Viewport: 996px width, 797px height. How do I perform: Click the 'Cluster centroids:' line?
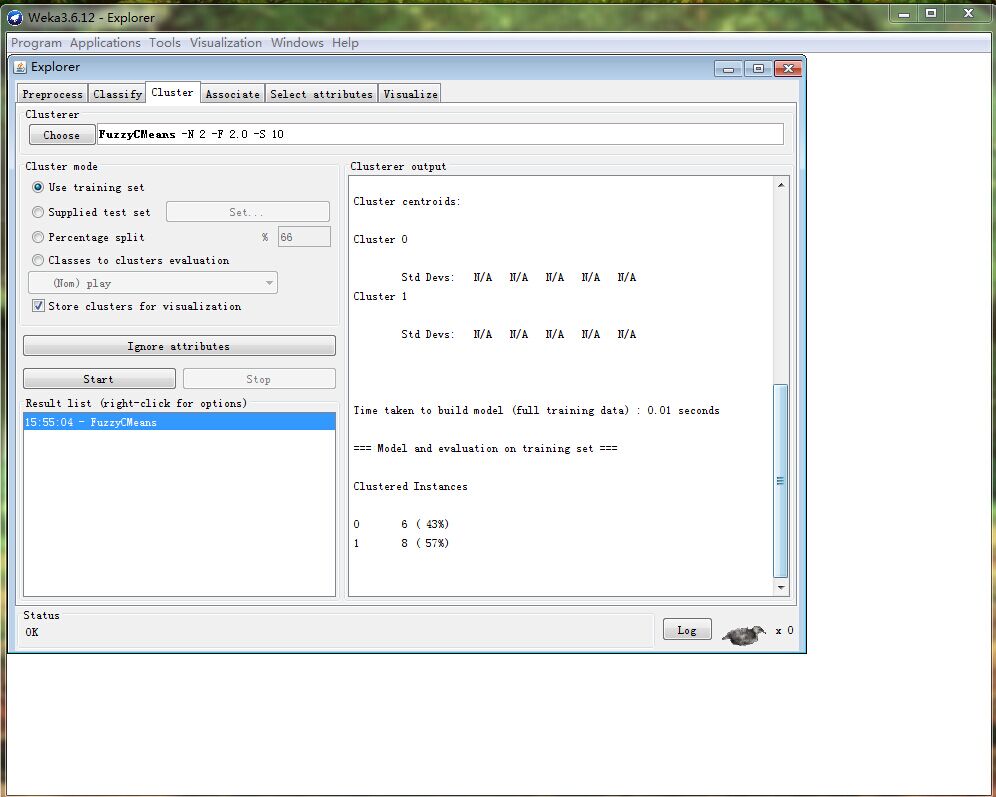tap(407, 201)
